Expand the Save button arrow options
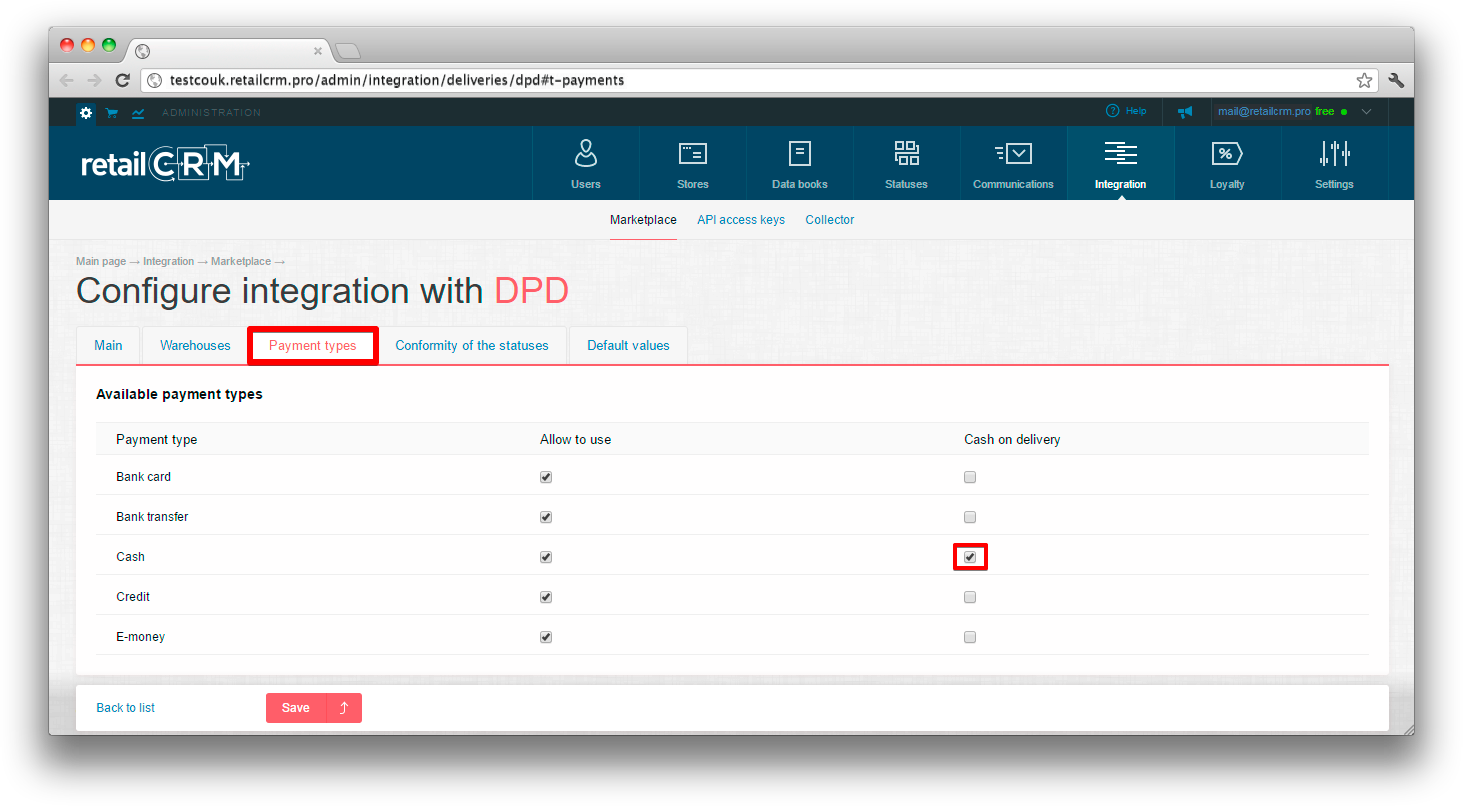This screenshot has height=806, width=1463. coord(344,708)
